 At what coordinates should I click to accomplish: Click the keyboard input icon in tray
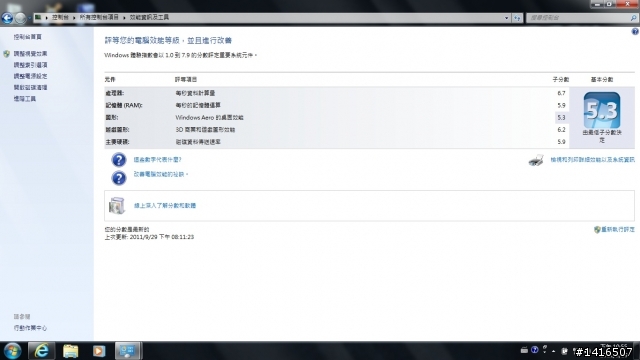(x=524, y=350)
